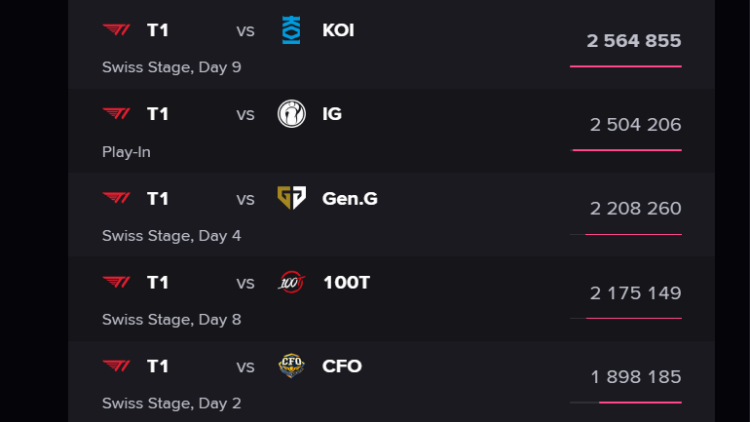Click the "Play-In" stage label
The height and width of the screenshot is (422, 750).
[126, 152]
